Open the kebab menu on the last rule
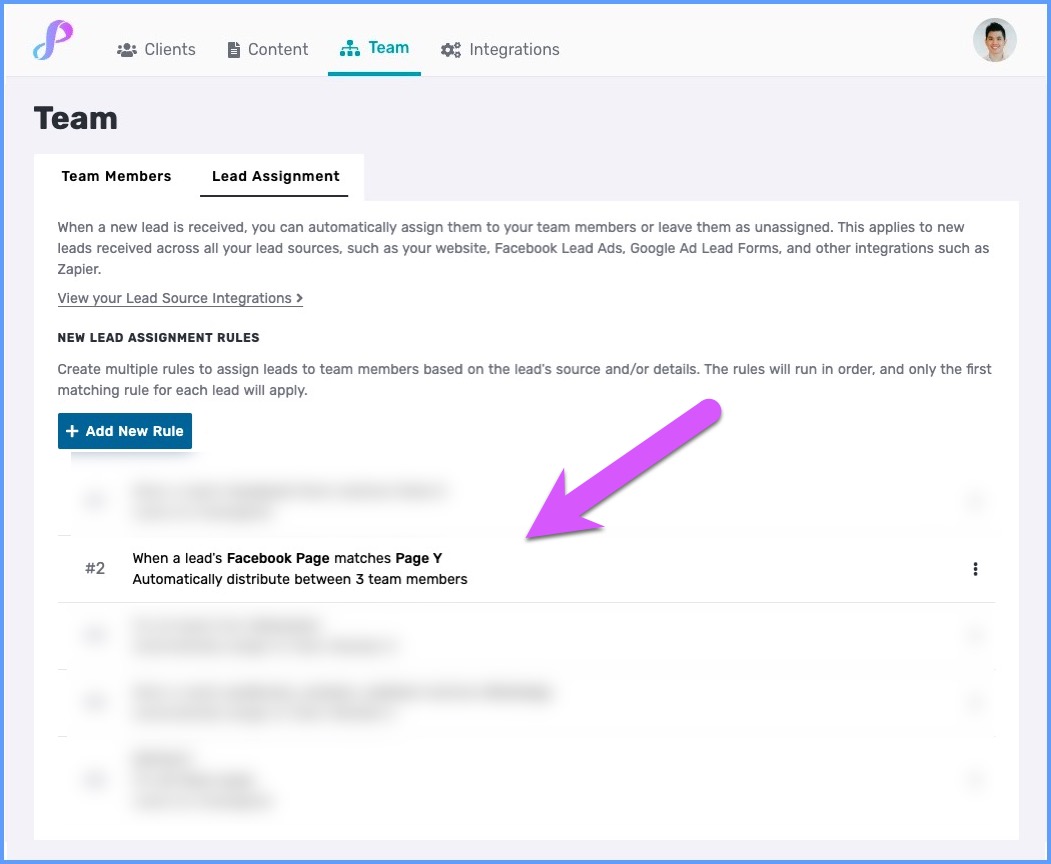Viewport: 1051px width, 864px height. click(x=975, y=780)
